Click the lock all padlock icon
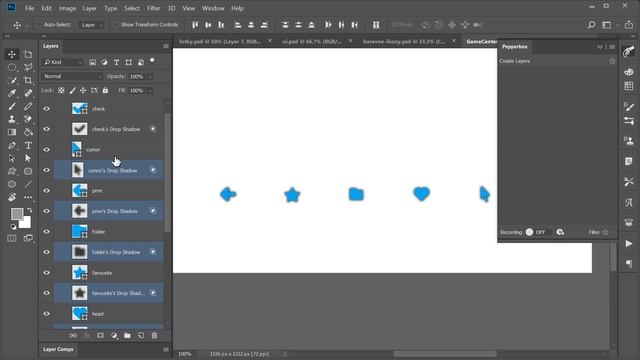Image resolution: width=640 pixels, height=360 pixels. point(105,90)
